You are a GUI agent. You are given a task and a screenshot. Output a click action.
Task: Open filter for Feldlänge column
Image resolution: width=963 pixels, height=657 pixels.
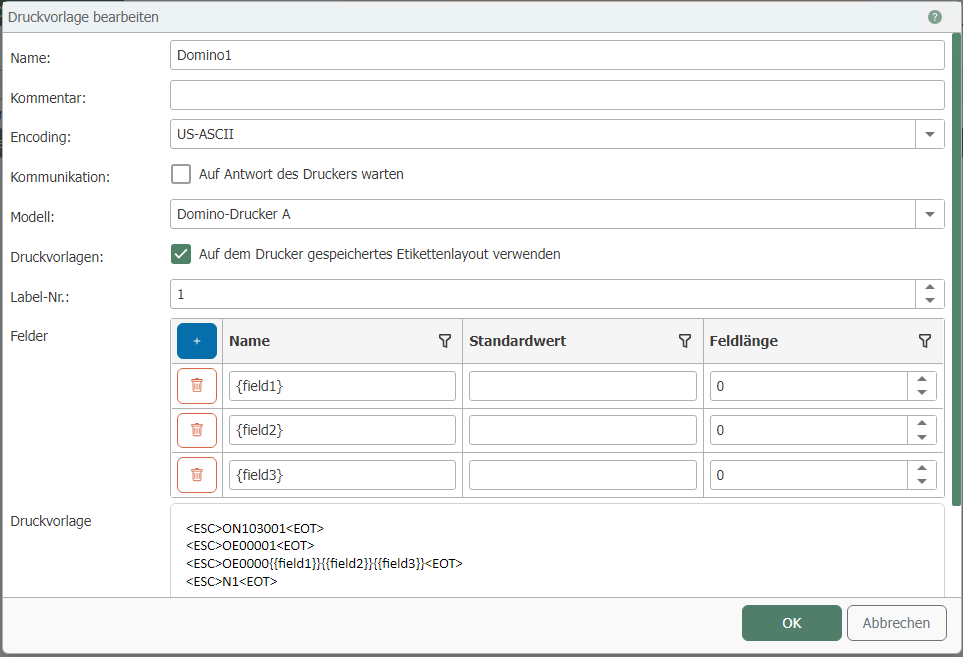[x=925, y=341]
